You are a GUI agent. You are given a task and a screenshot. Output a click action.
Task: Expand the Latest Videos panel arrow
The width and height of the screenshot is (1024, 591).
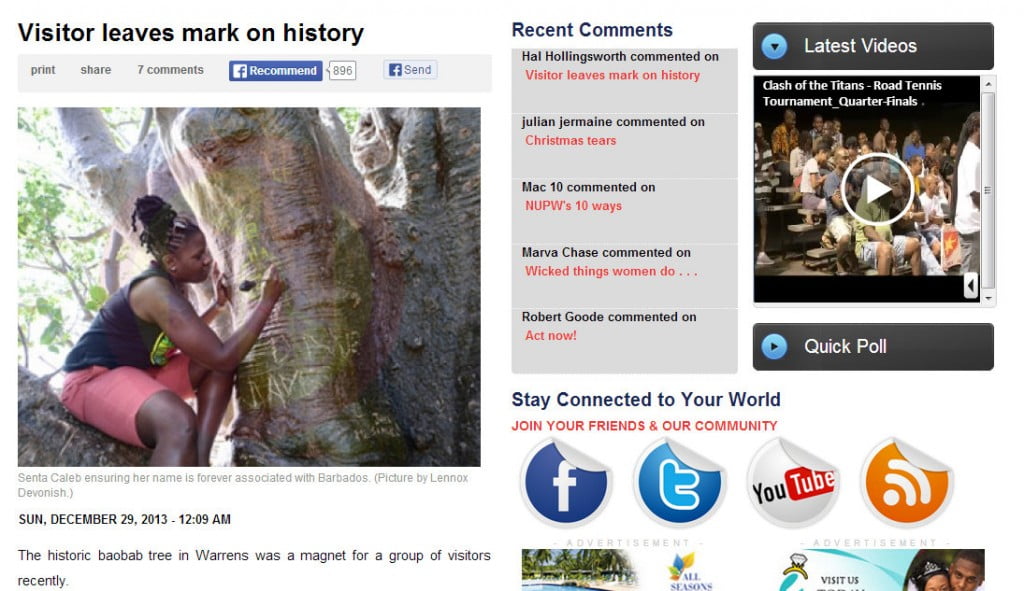point(775,46)
